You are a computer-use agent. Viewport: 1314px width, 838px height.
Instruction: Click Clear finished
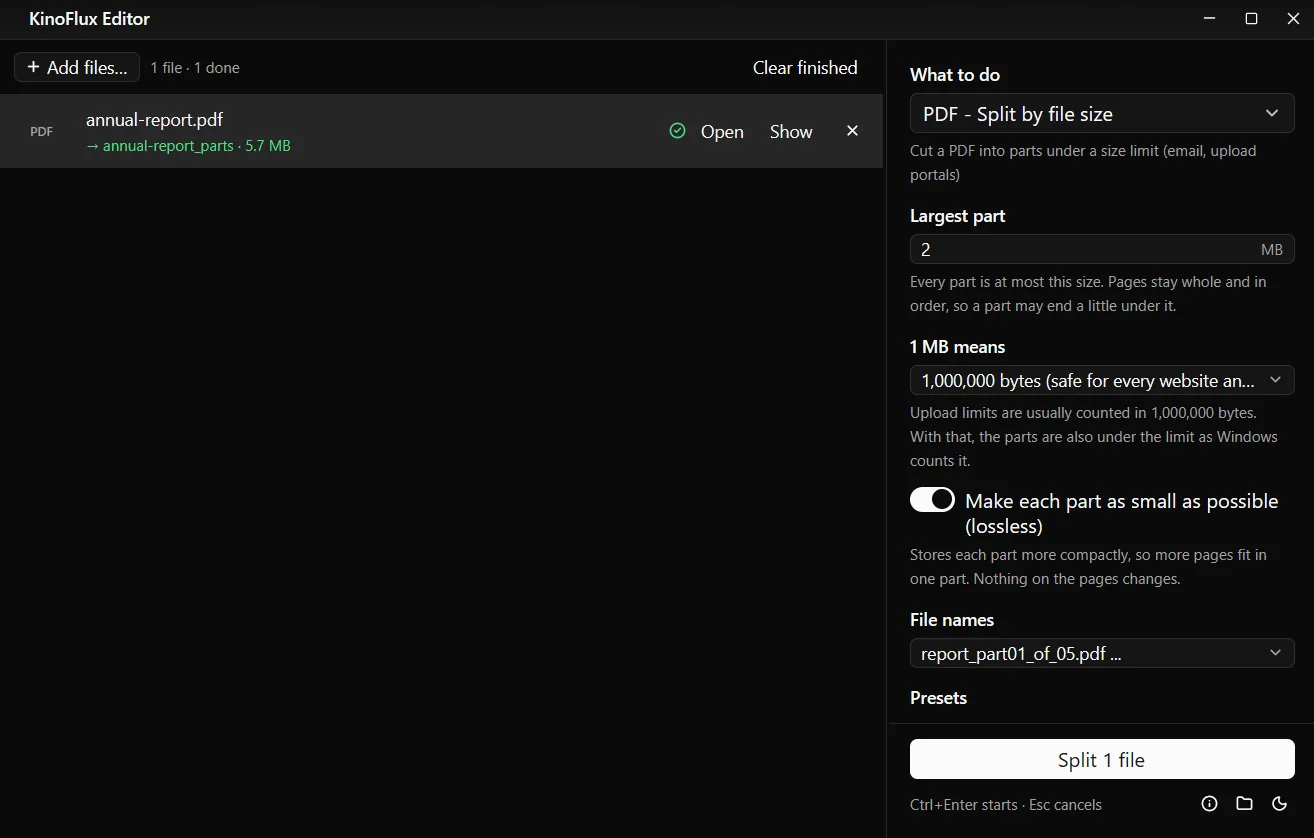[x=805, y=68]
